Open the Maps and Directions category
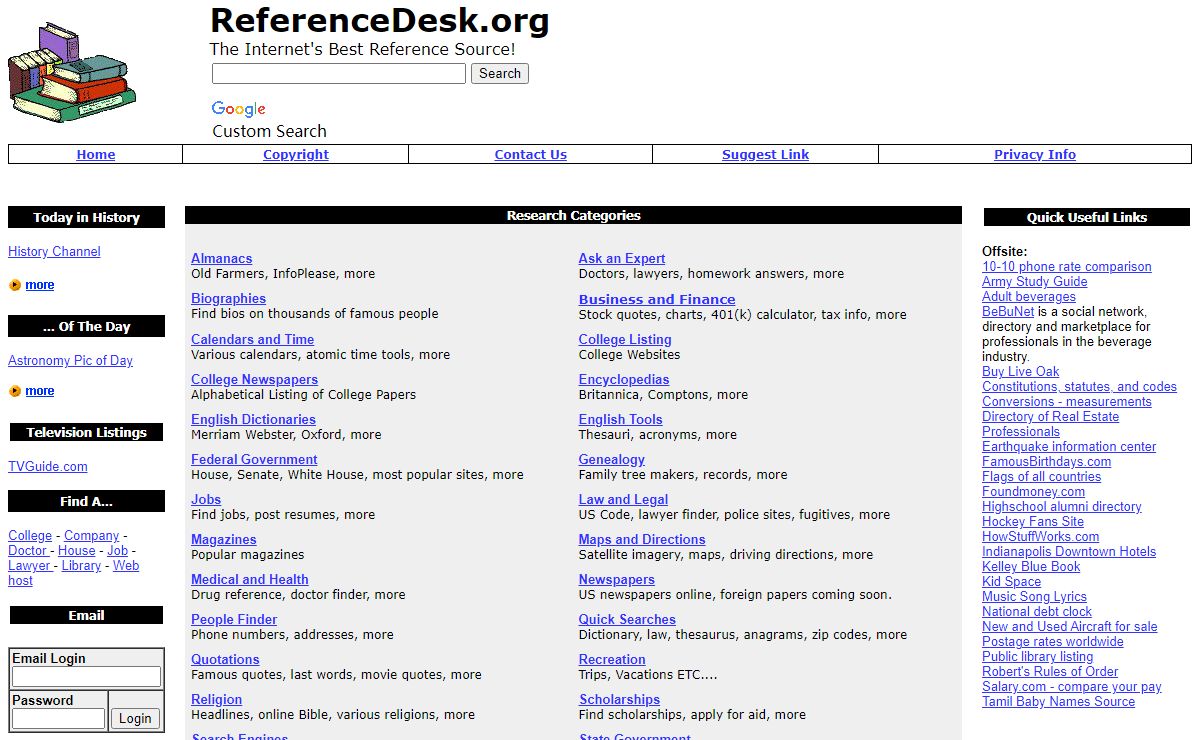Screen dimensions: 1200x740 642,539
